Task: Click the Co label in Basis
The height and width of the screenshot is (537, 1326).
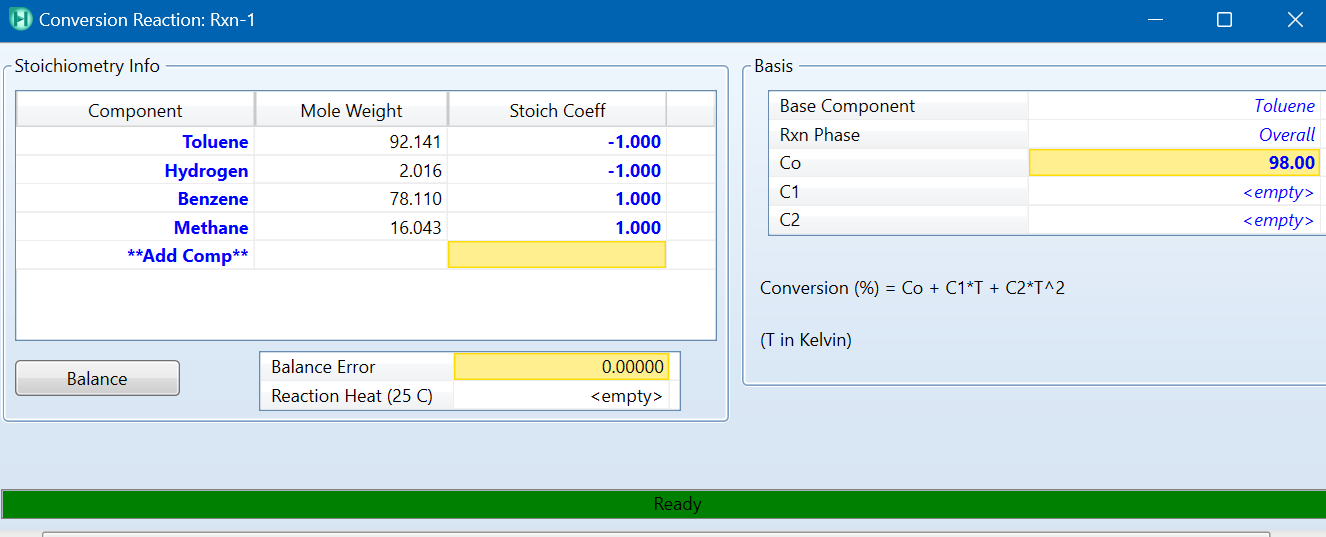Action: [790, 163]
